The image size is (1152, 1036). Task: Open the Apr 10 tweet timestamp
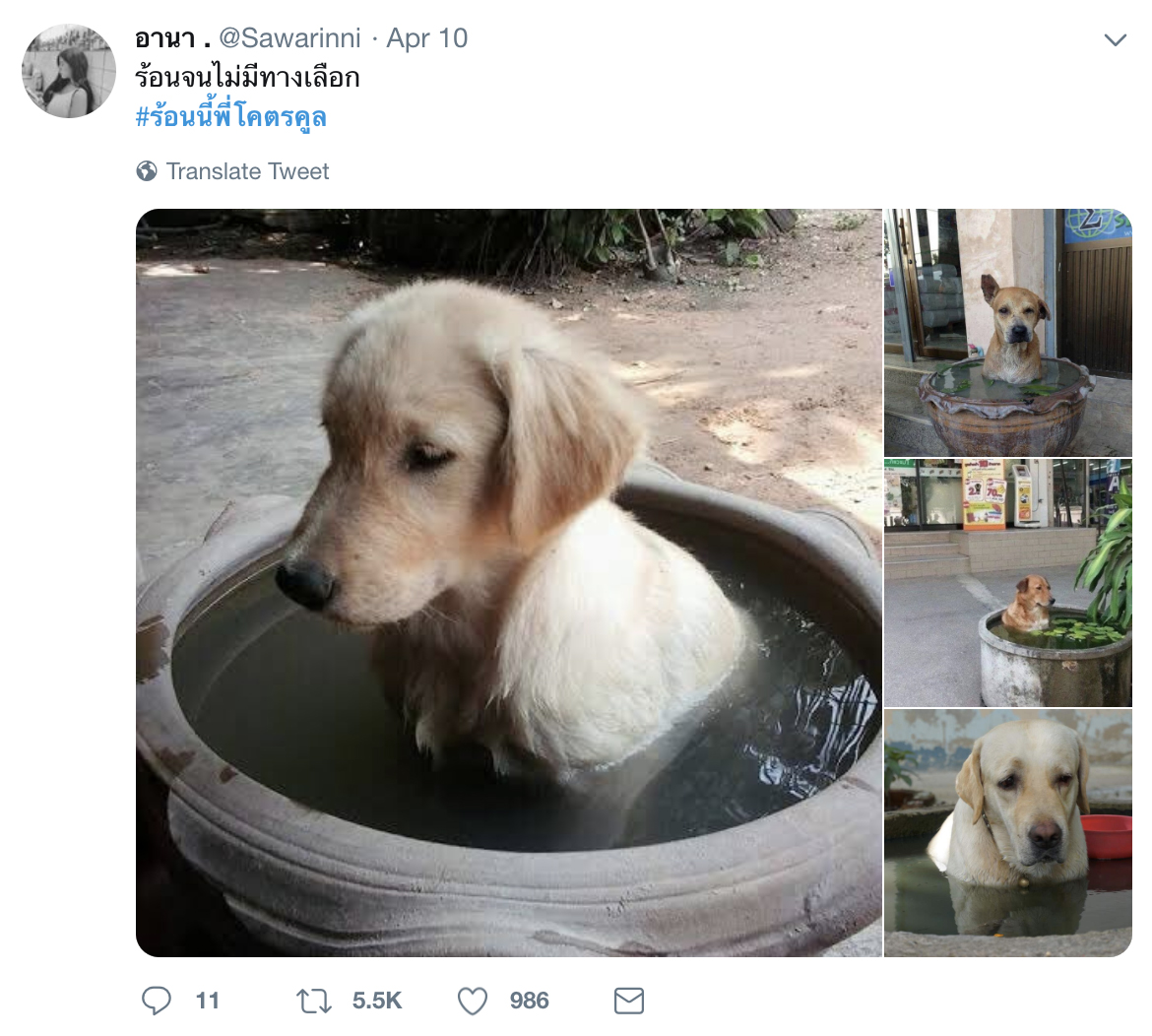tap(427, 38)
